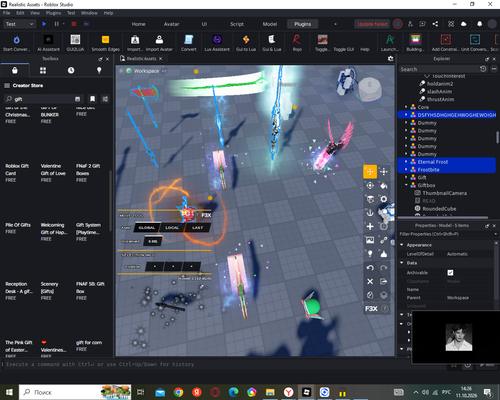Screen dimensions: 500x400
Task: Select the RoundedCube item in Explorer
Action: tap(439, 209)
